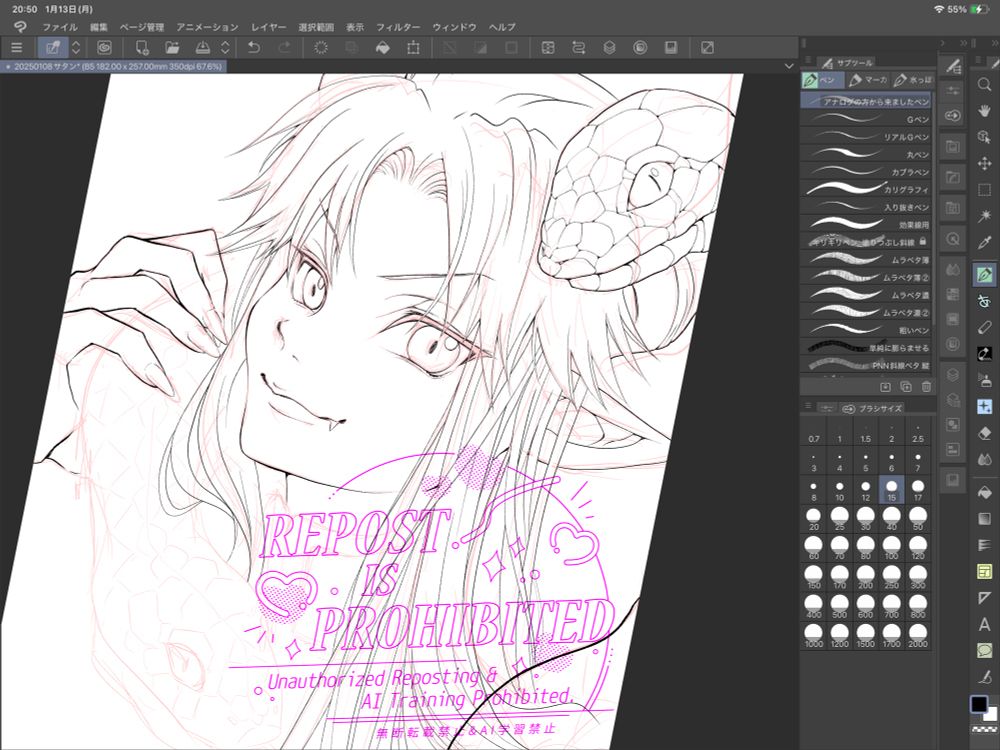Choose brush size 20
The height and width of the screenshot is (750, 1000).
click(814, 519)
